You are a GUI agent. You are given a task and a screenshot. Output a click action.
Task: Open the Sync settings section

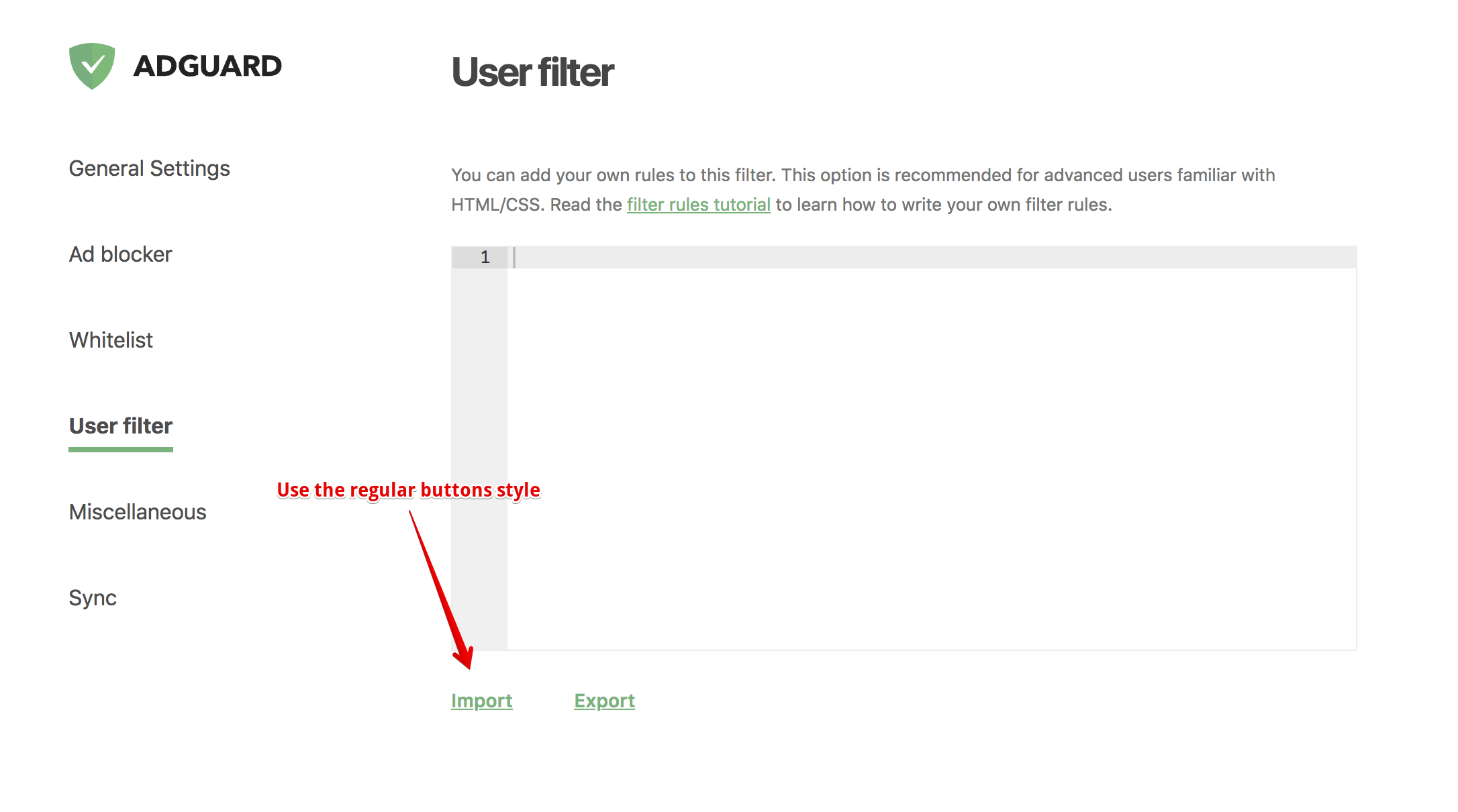pos(93,598)
